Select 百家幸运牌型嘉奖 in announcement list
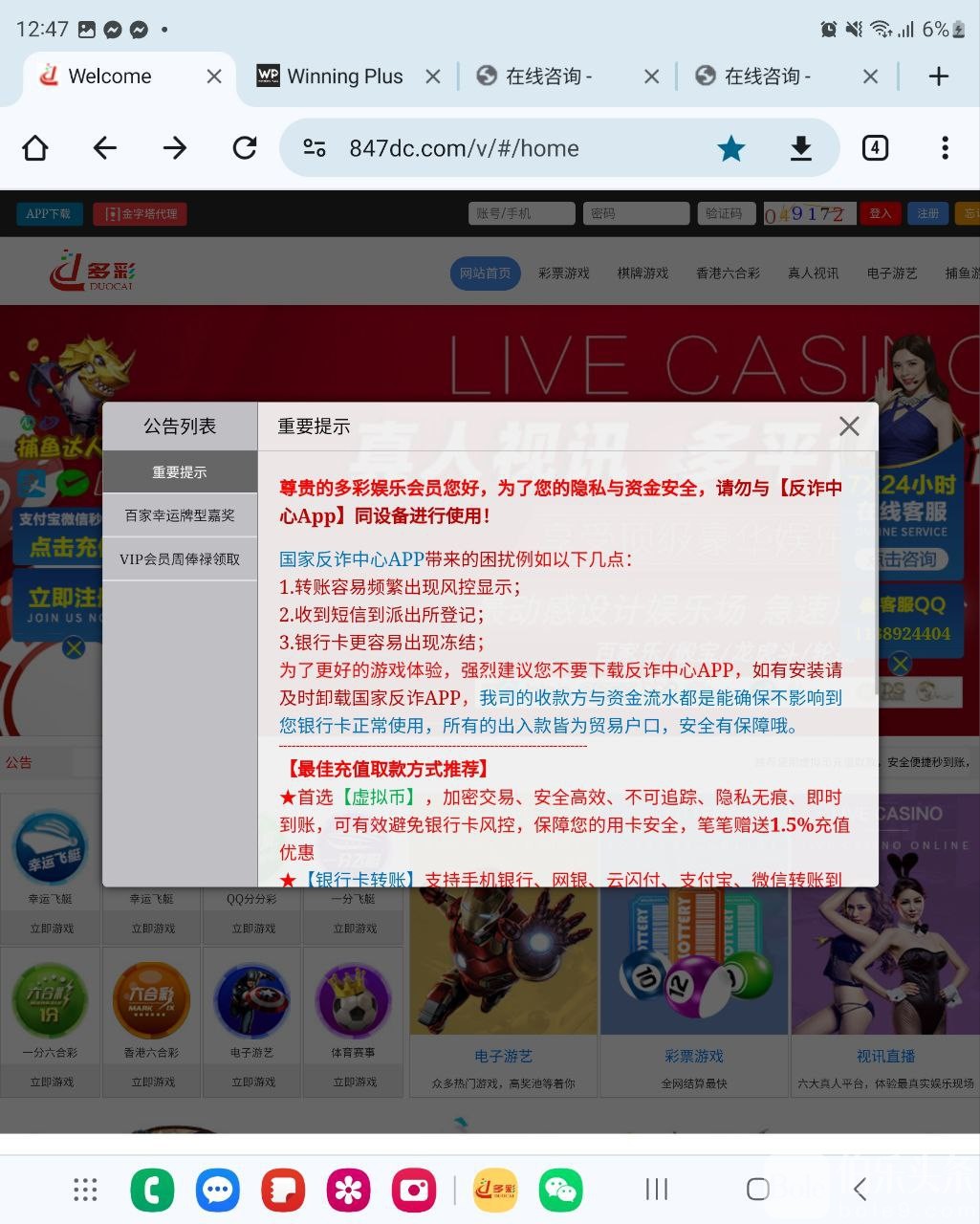The image size is (980, 1224). 180,515
